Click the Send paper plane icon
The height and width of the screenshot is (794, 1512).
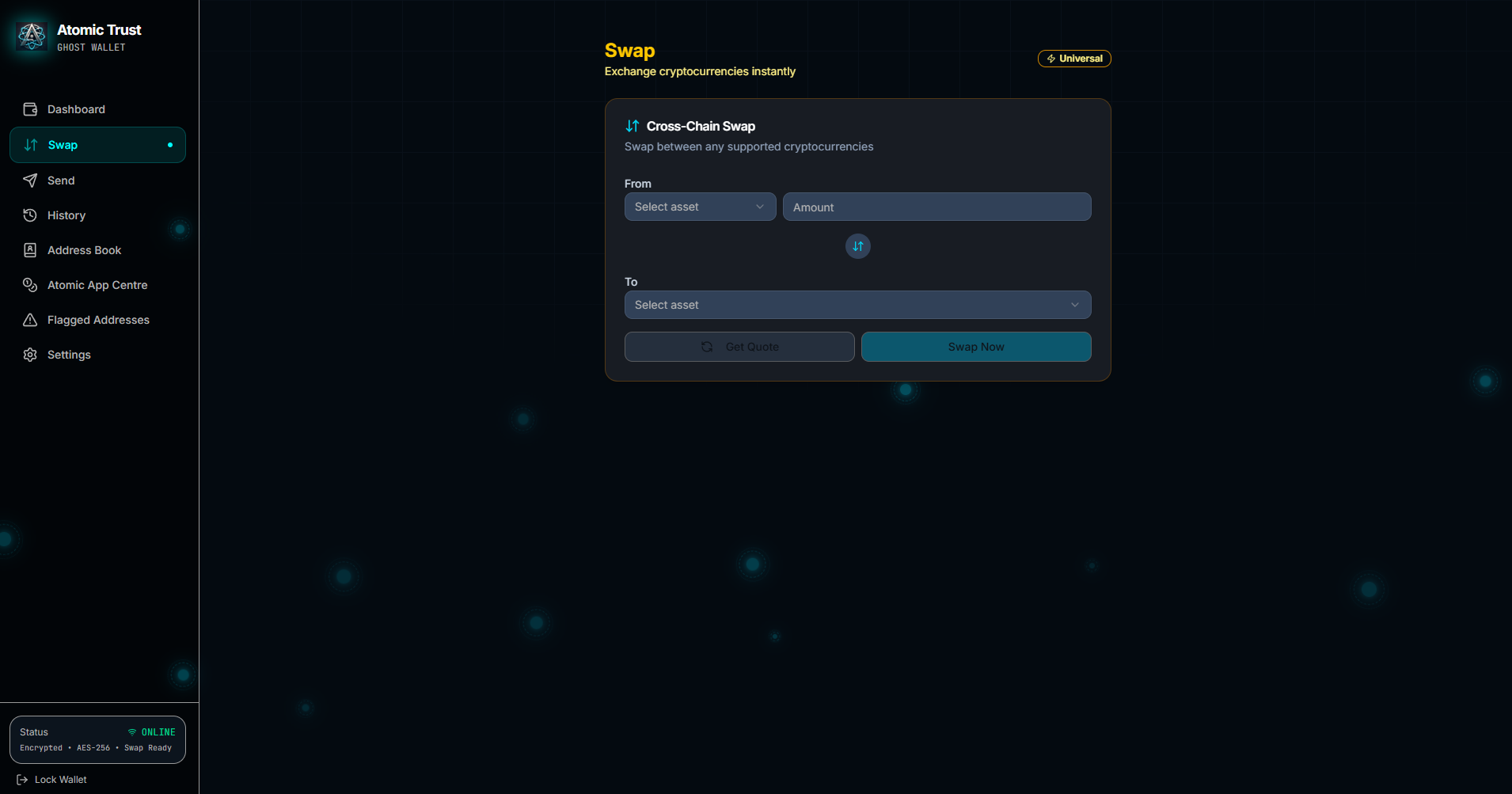click(x=30, y=180)
